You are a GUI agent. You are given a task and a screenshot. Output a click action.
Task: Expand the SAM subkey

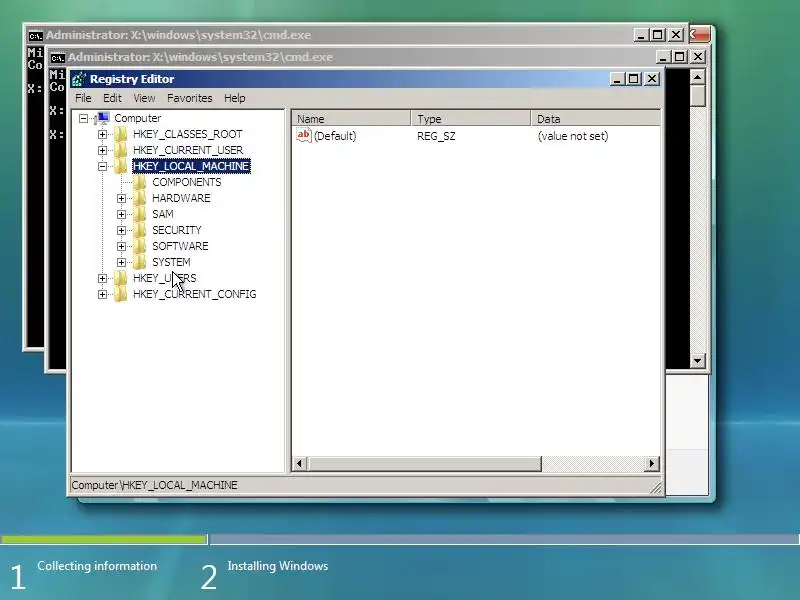point(121,214)
